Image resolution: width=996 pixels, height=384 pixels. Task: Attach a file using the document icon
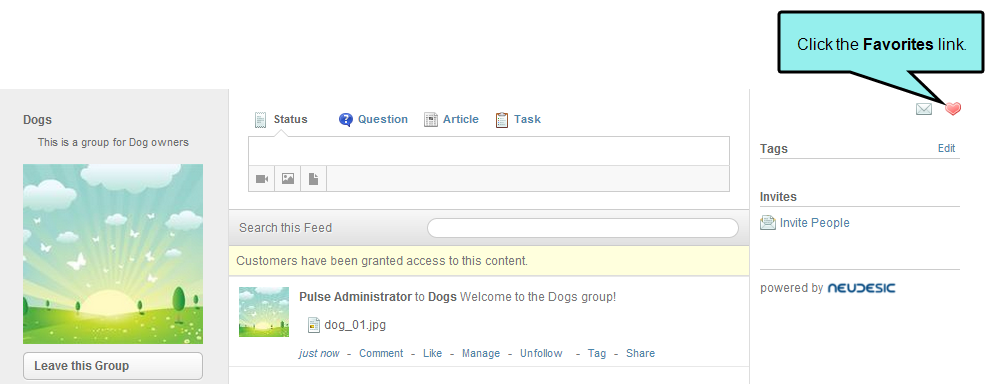(313, 179)
